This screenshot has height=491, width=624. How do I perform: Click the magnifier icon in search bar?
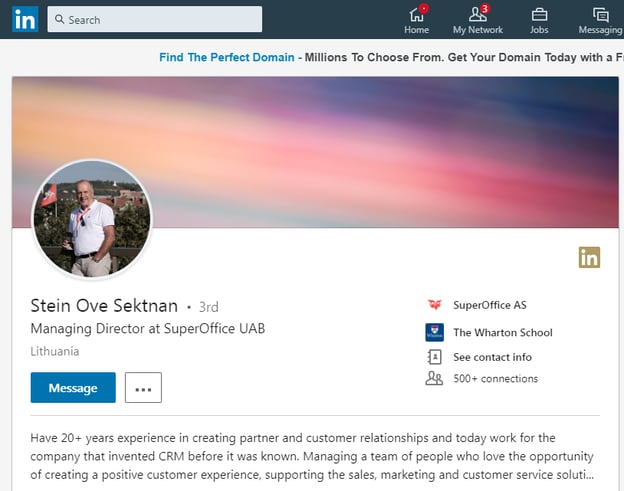pyautogui.click(x=59, y=20)
